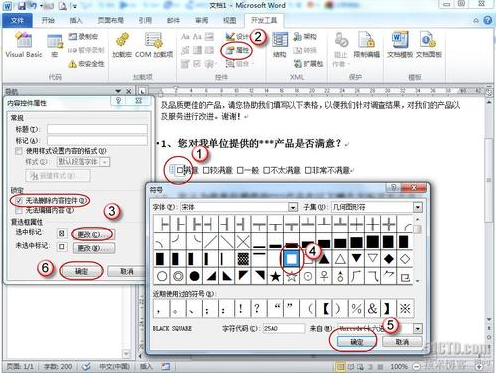Open the 来自 character set dropdown

[418, 329]
